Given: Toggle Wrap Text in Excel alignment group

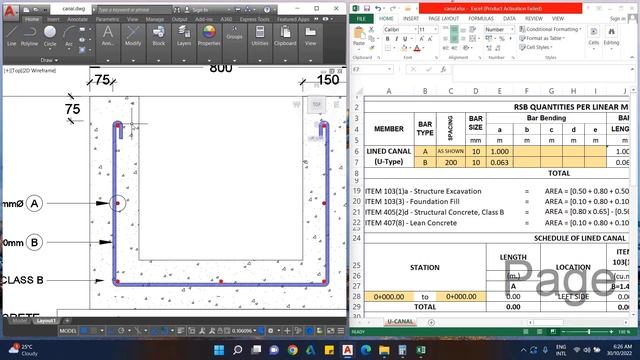Looking at the screenshot, I should pyautogui.click(x=473, y=29).
